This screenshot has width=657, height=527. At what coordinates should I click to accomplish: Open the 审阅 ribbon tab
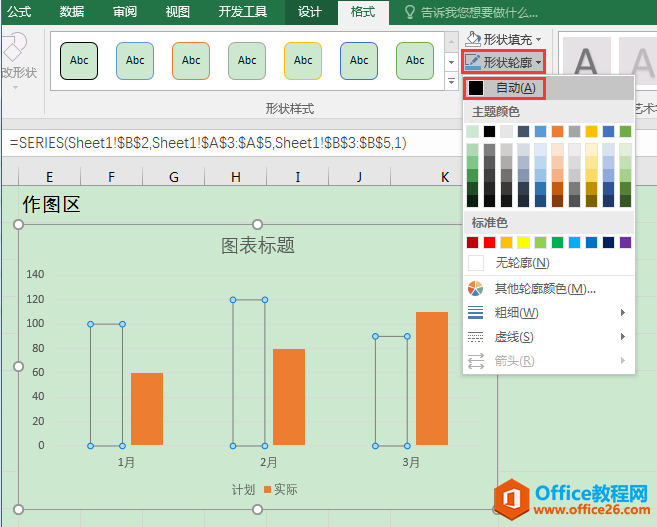coord(125,12)
